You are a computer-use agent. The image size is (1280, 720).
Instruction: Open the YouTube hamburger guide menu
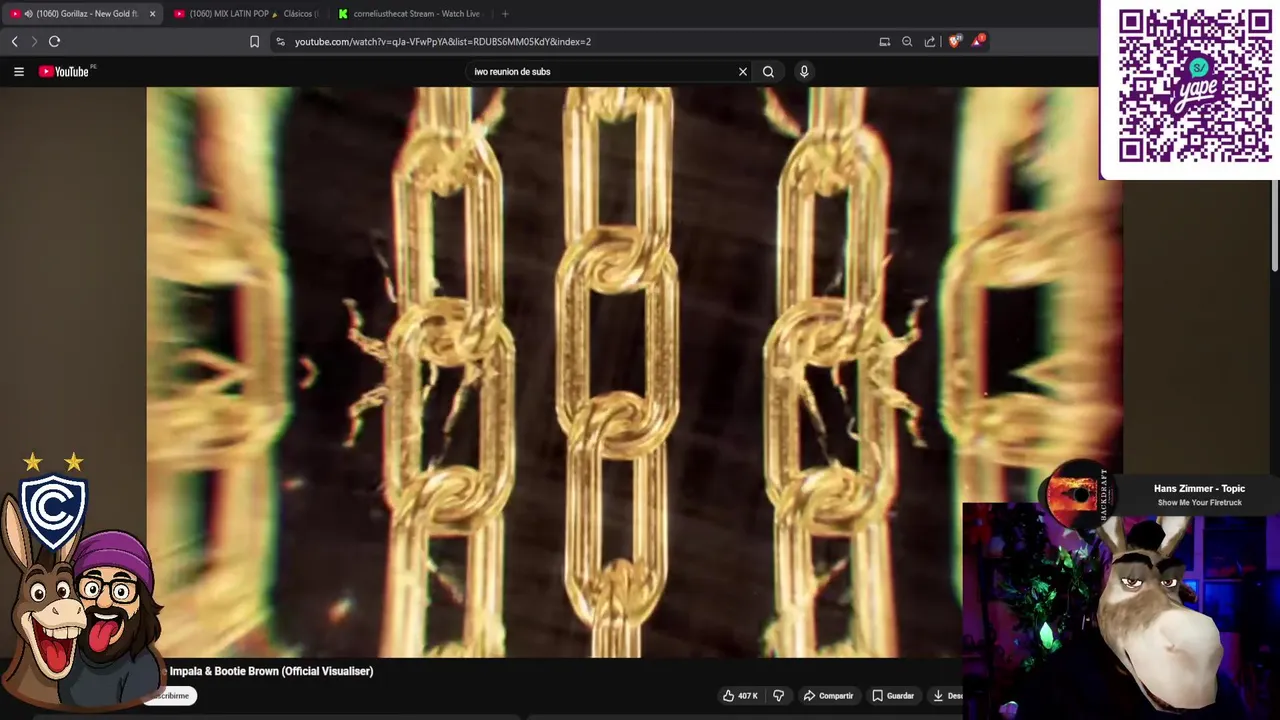click(18, 71)
